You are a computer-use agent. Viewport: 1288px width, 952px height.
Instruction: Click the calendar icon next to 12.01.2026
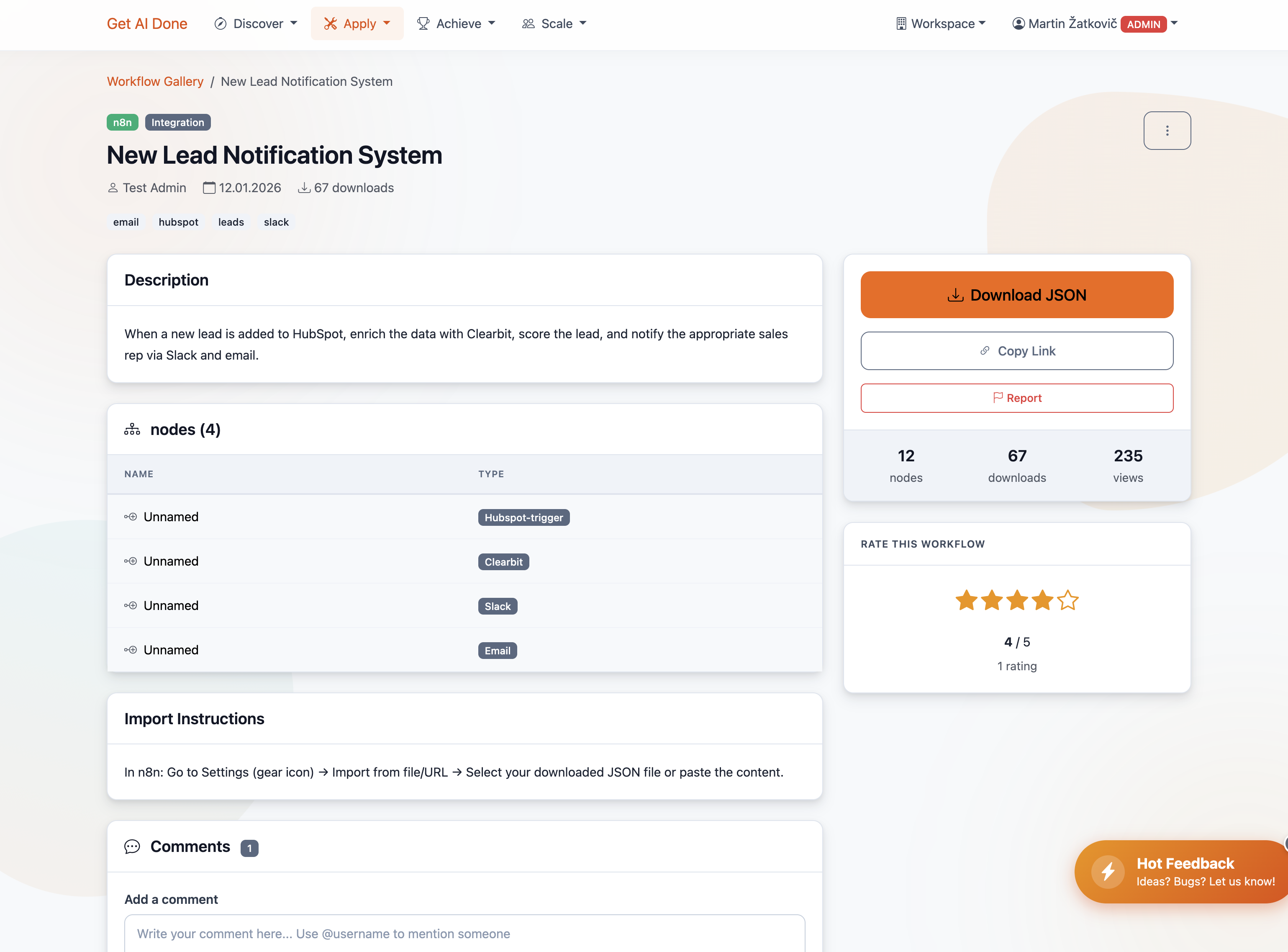click(208, 187)
